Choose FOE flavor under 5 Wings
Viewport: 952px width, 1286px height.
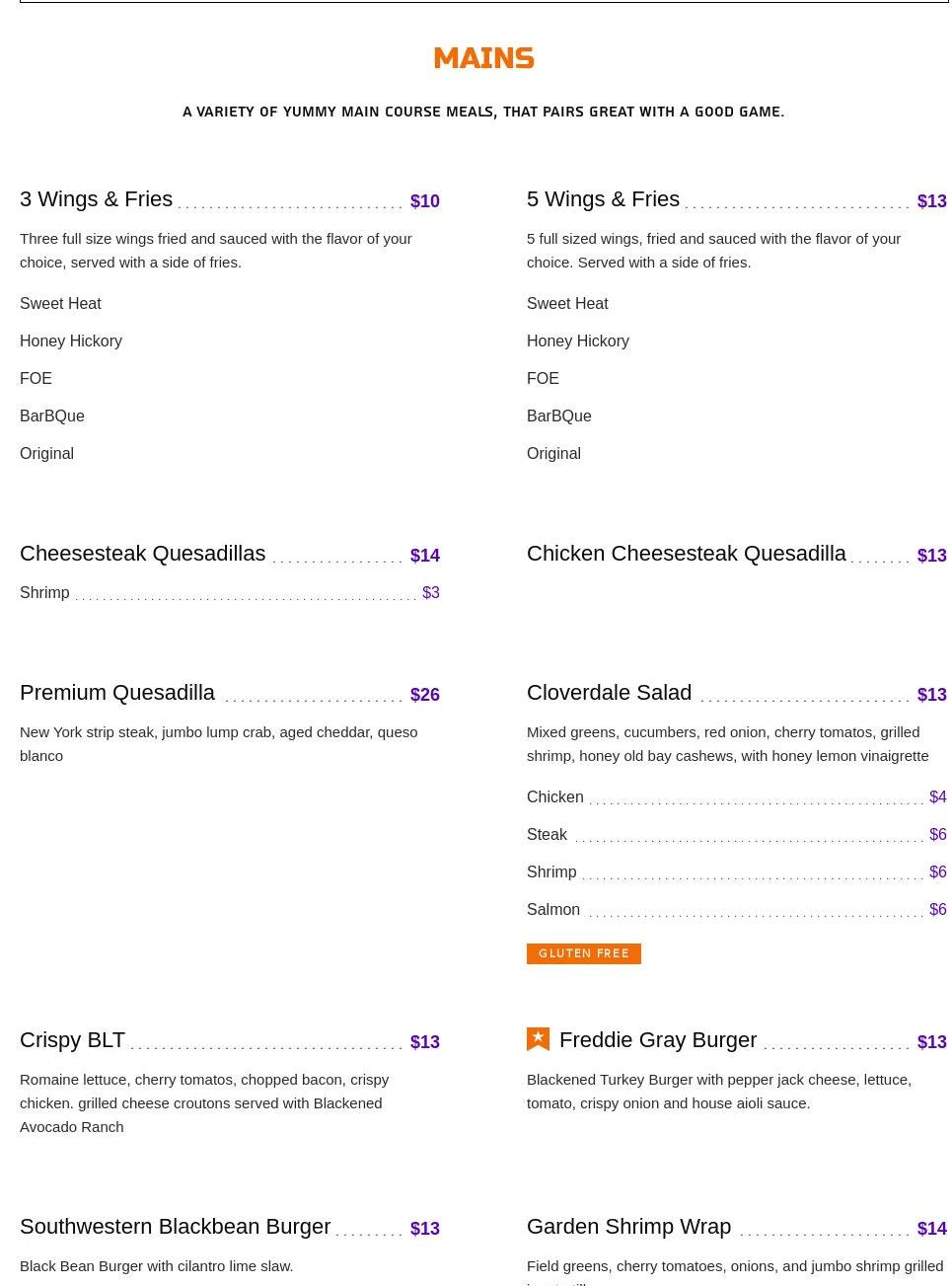point(543,379)
